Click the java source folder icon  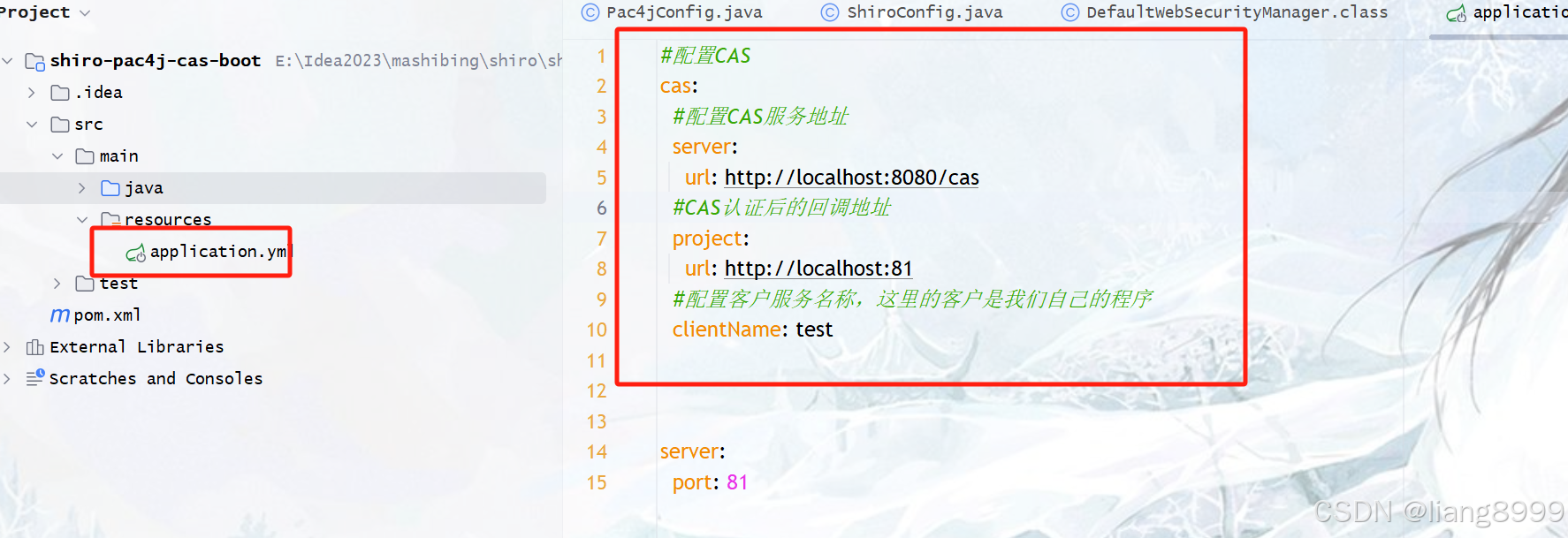(x=110, y=188)
